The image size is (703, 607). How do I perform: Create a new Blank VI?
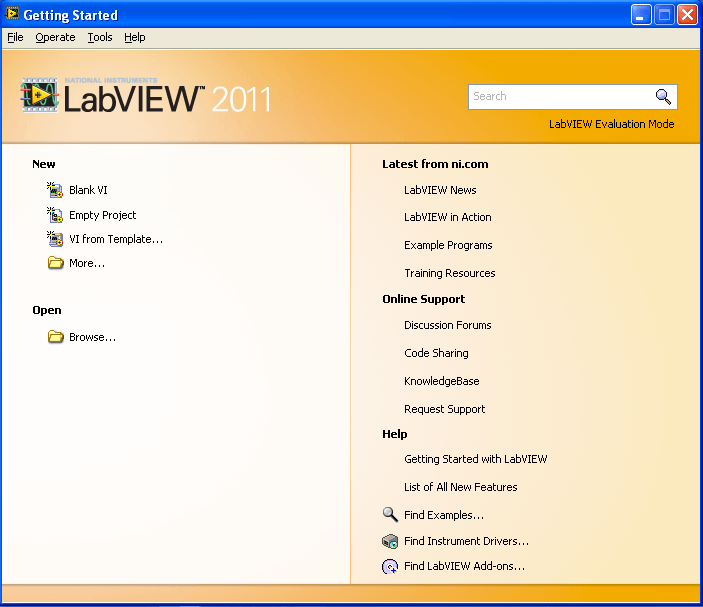click(x=88, y=190)
